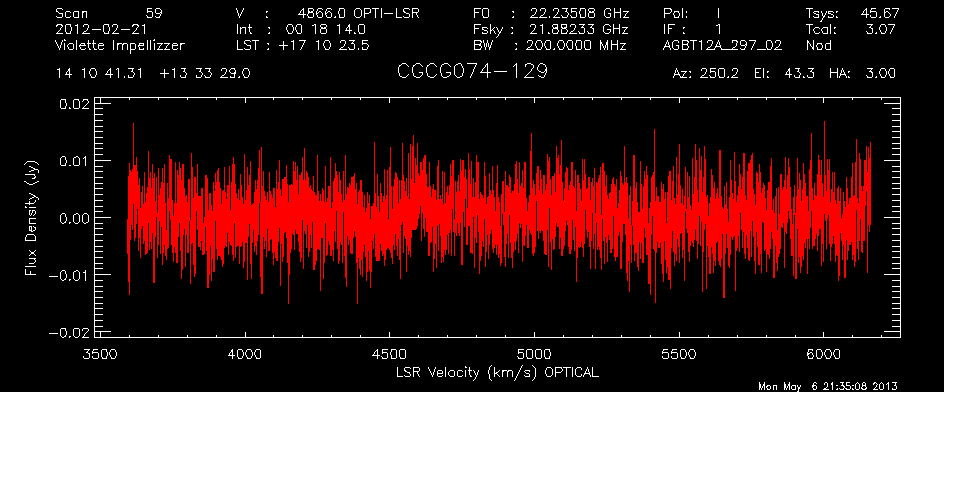962x490 pixels.
Task: Click x-axis tick label 6000
Action: coord(823,354)
